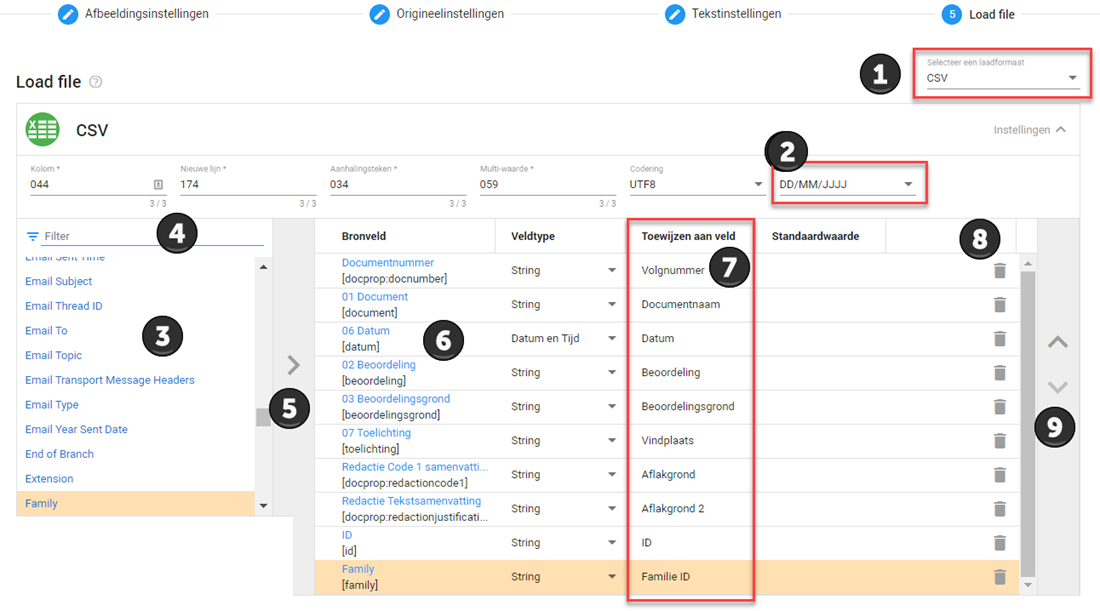The height and width of the screenshot is (611, 1100).
Task: Click the Filter search field
Action: pyautogui.click(x=150, y=236)
